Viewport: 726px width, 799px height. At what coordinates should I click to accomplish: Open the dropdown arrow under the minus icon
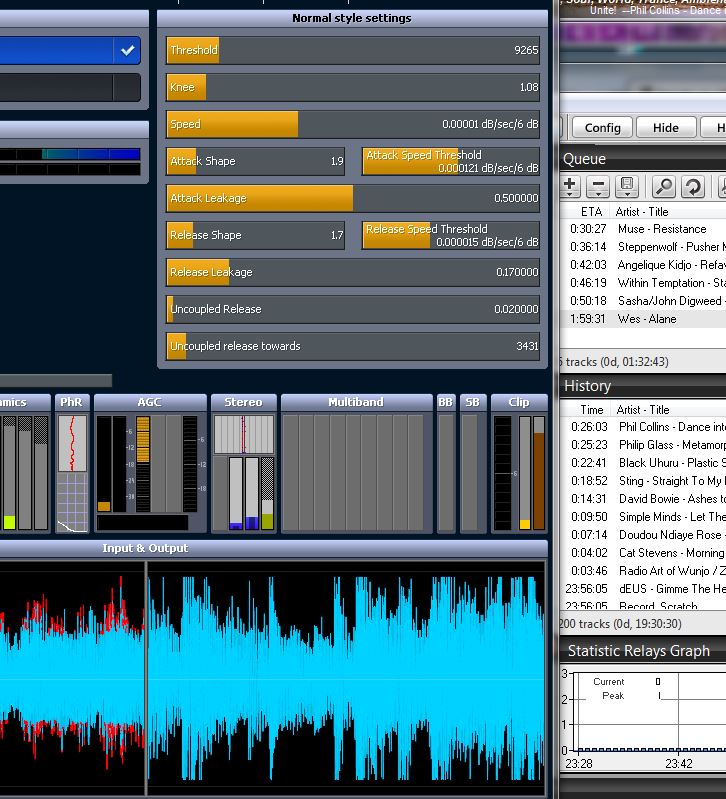[x=598, y=195]
